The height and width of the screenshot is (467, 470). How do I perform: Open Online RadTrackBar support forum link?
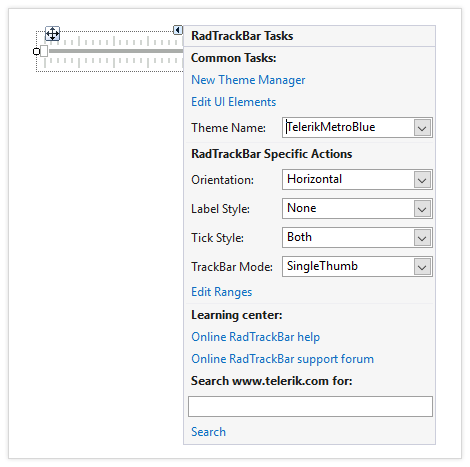pyautogui.click(x=282, y=359)
